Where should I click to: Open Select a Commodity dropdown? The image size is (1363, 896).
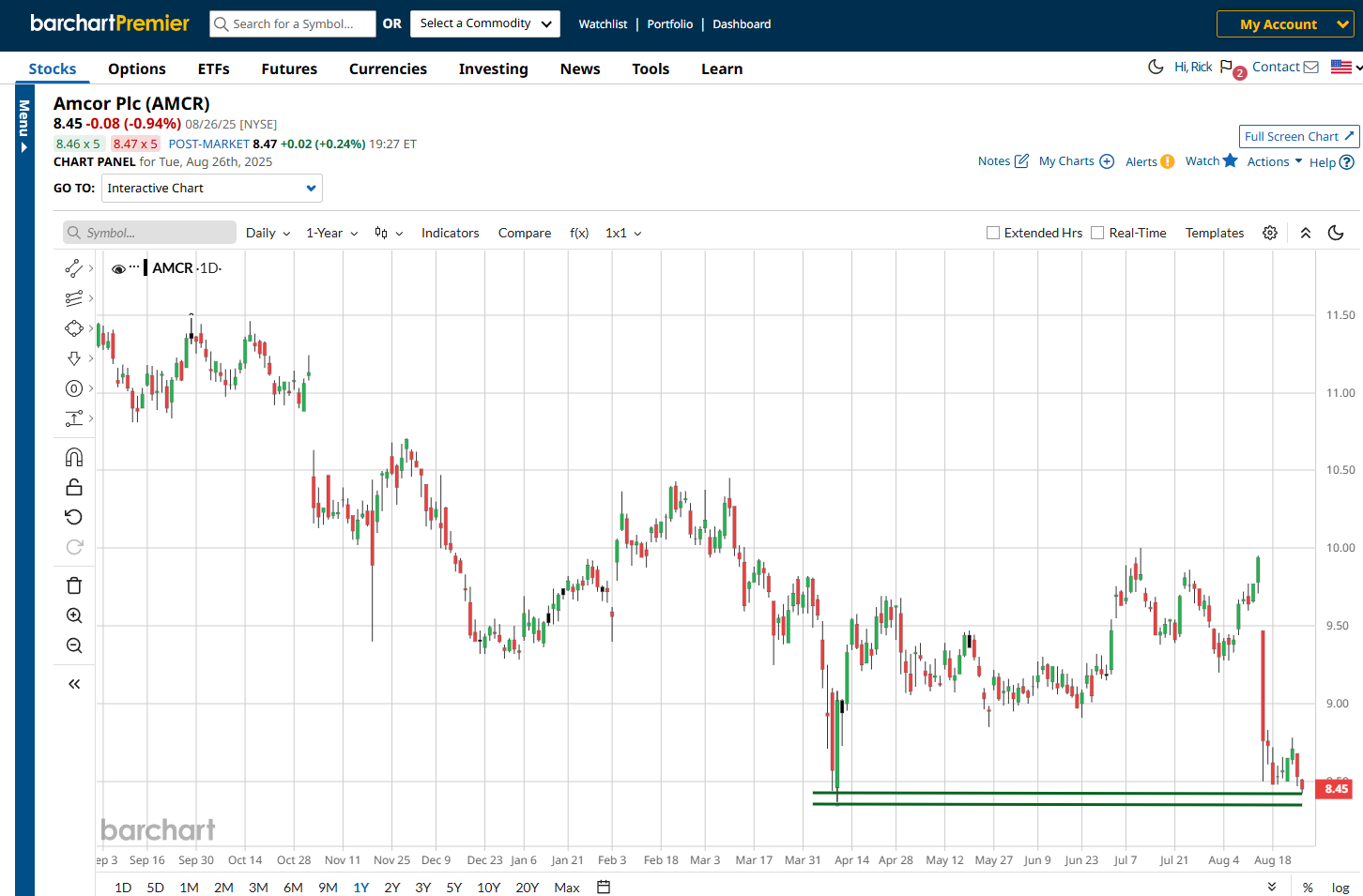tap(485, 23)
